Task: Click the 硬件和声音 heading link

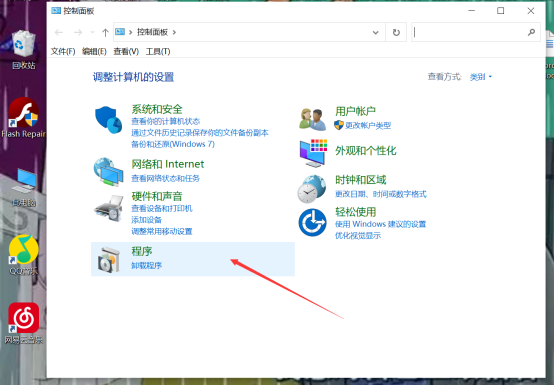Action: pyautogui.click(x=157, y=196)
